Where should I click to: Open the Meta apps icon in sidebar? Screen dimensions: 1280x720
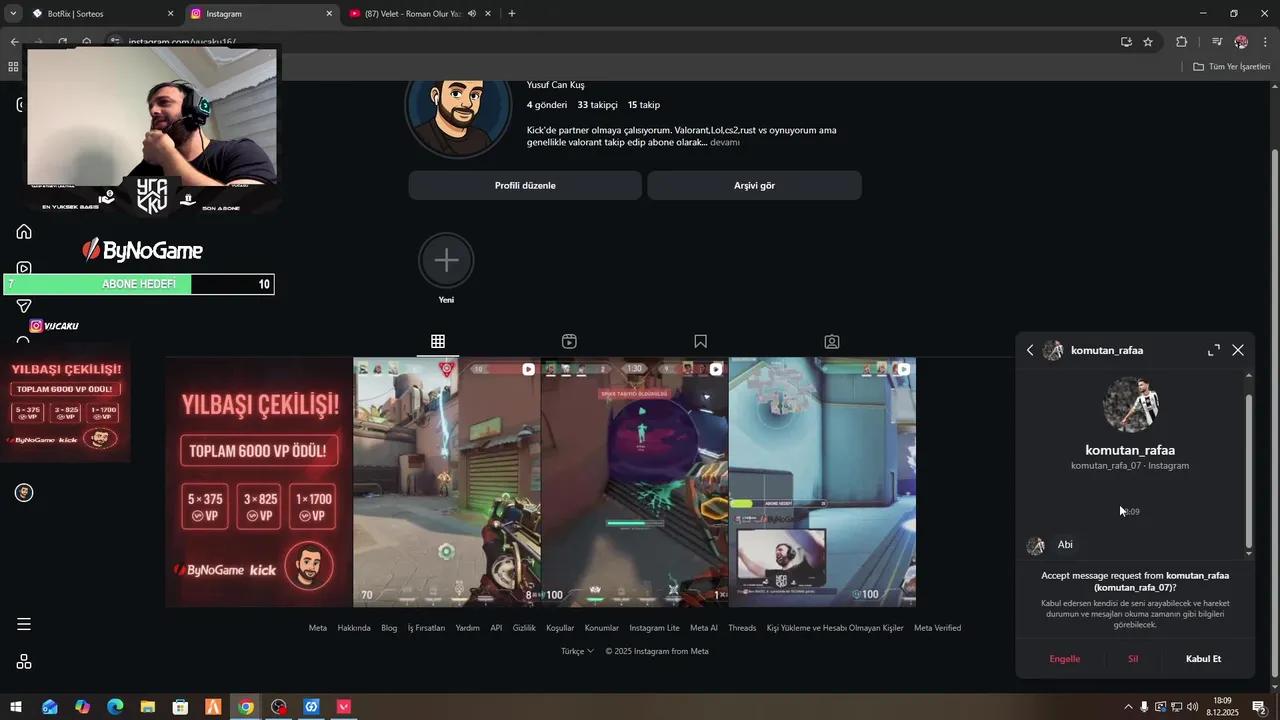tap(24, 661)
